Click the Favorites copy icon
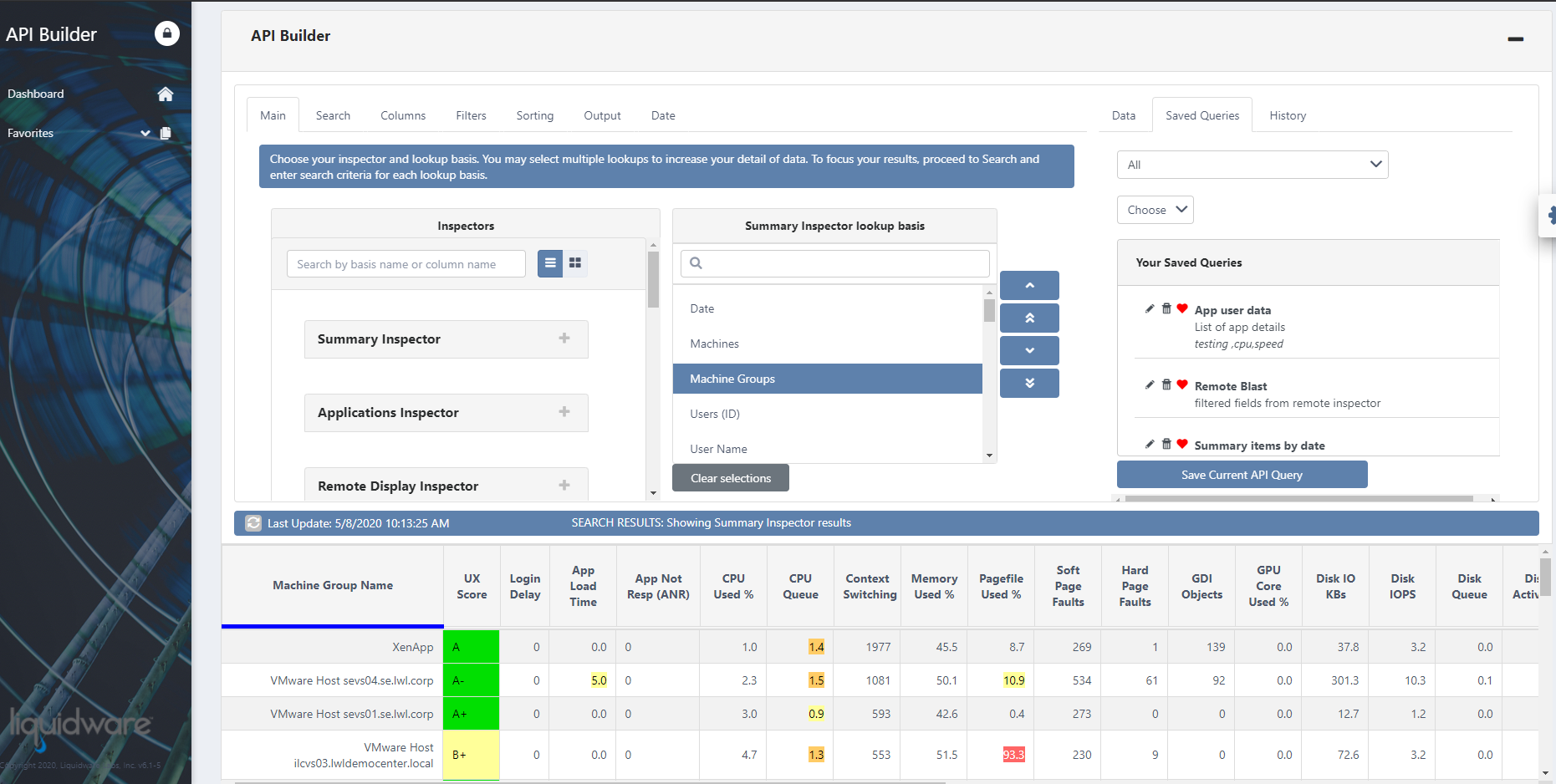The image size is (1556, 784). tap(166, 133)
